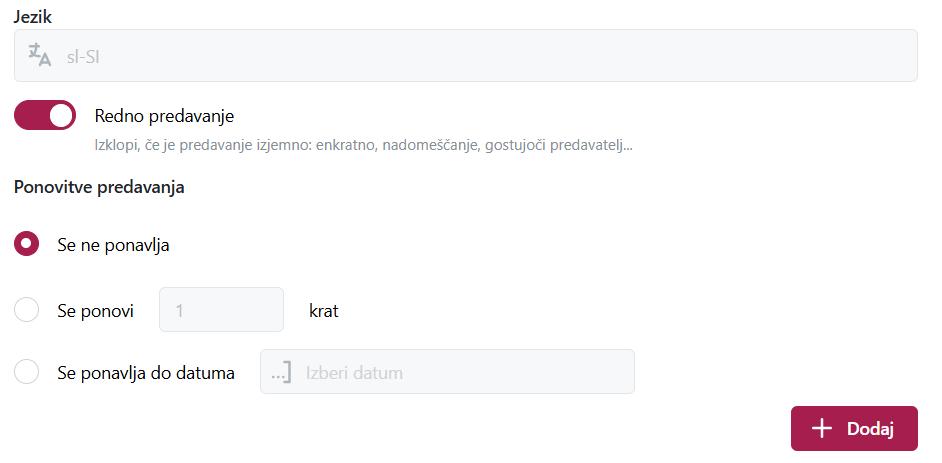This screenshot has width=942, height=463.
Task: Click the Se ne ponavlja label
Action: tap(114, 245)
